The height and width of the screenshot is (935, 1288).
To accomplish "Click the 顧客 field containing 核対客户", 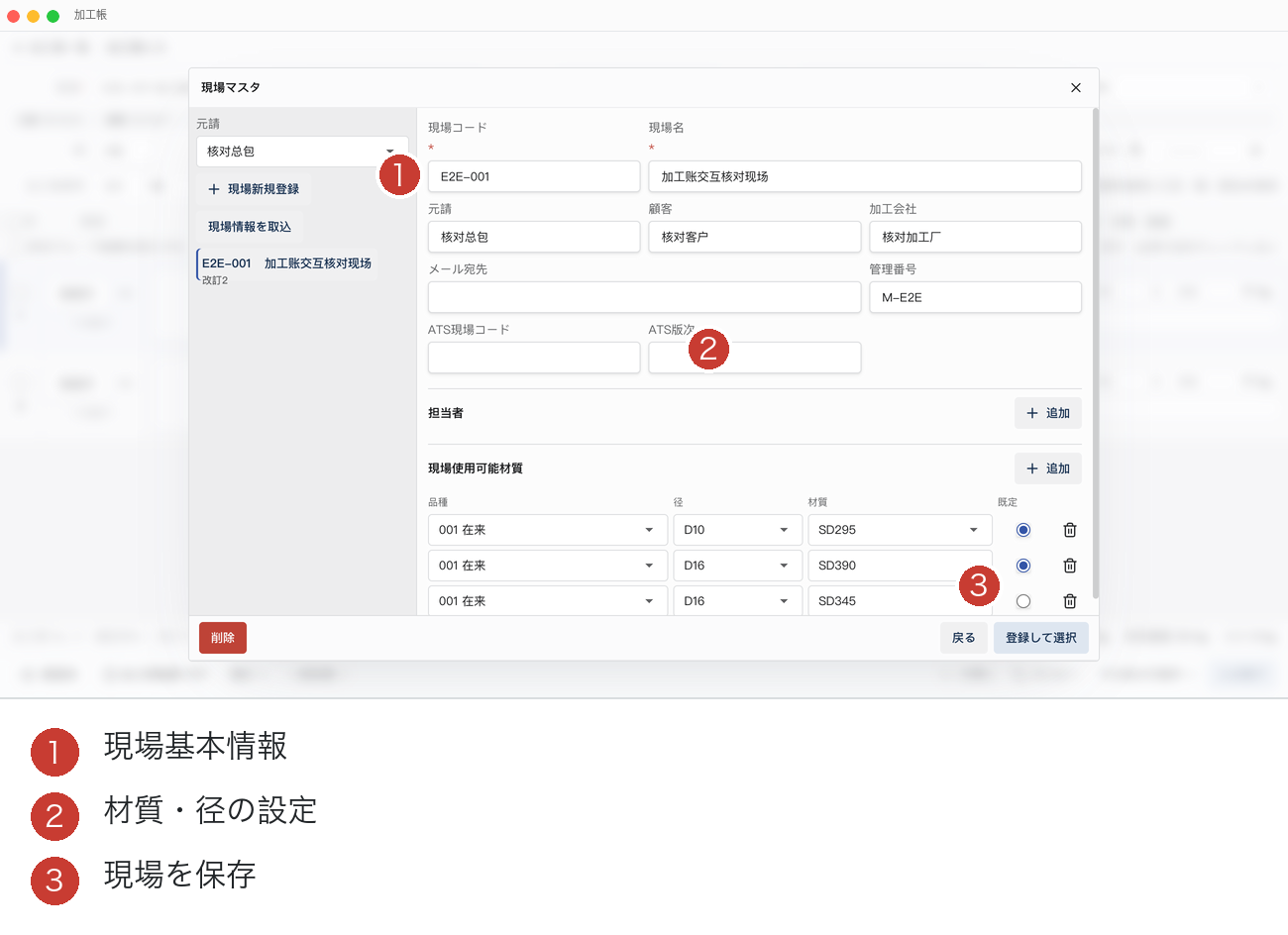I will (x=755, y=237).
